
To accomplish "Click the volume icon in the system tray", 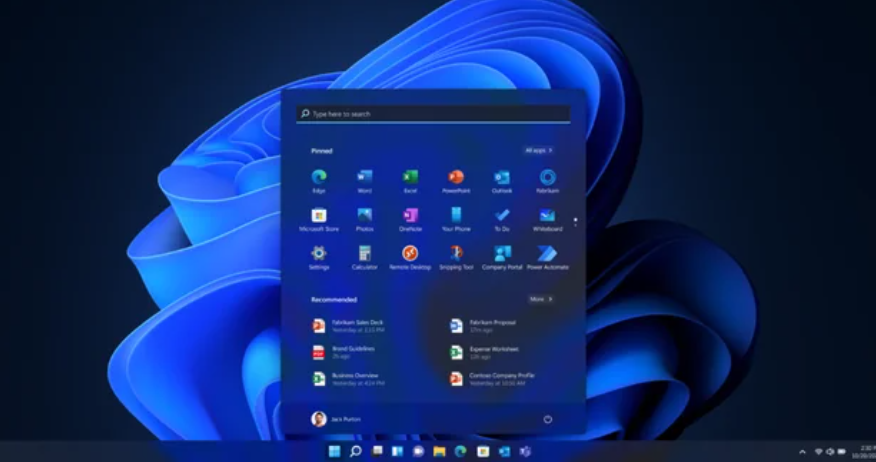I will (x=830, y=451).
